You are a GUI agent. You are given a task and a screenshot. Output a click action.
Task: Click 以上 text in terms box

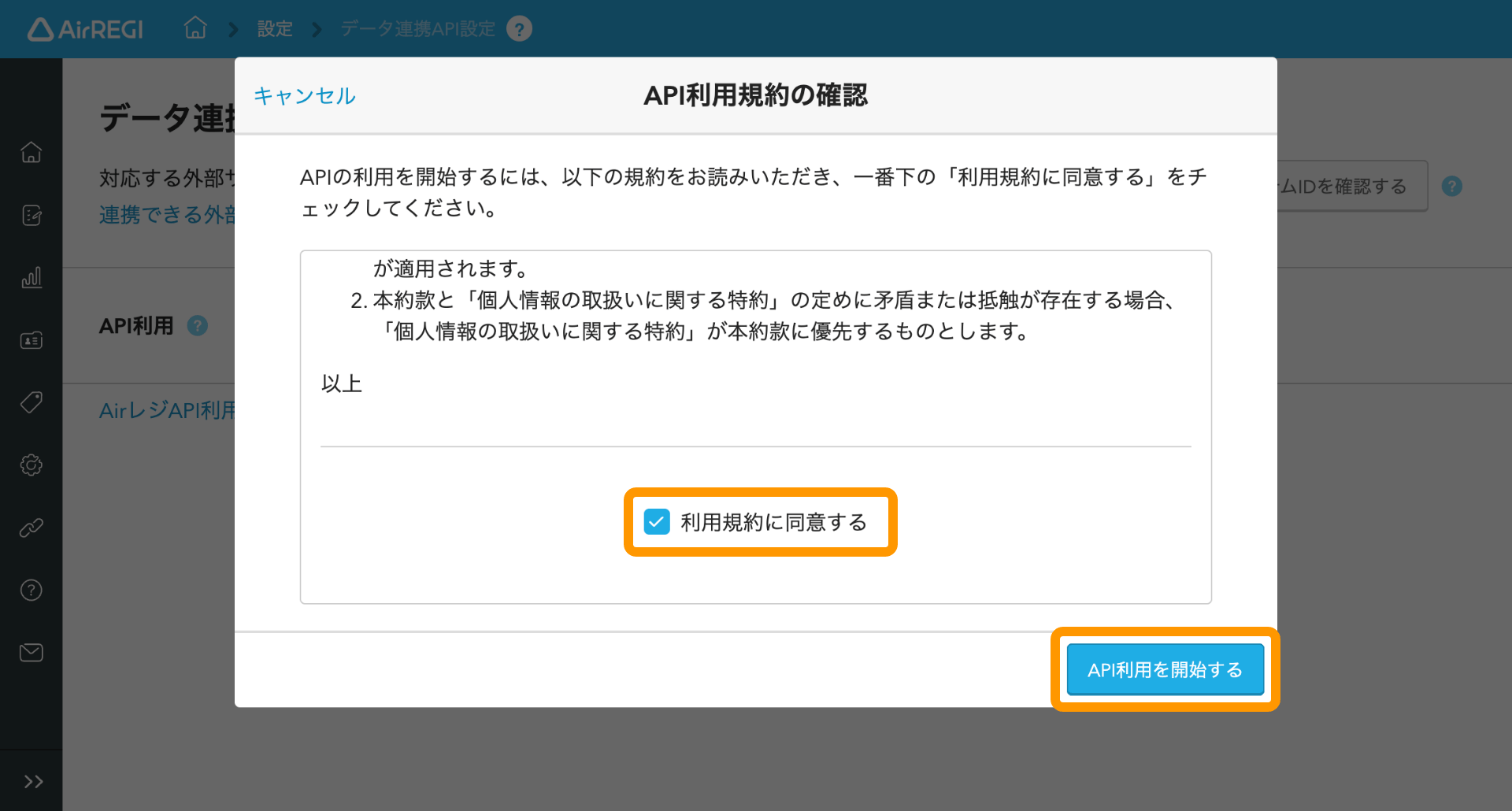342,384
